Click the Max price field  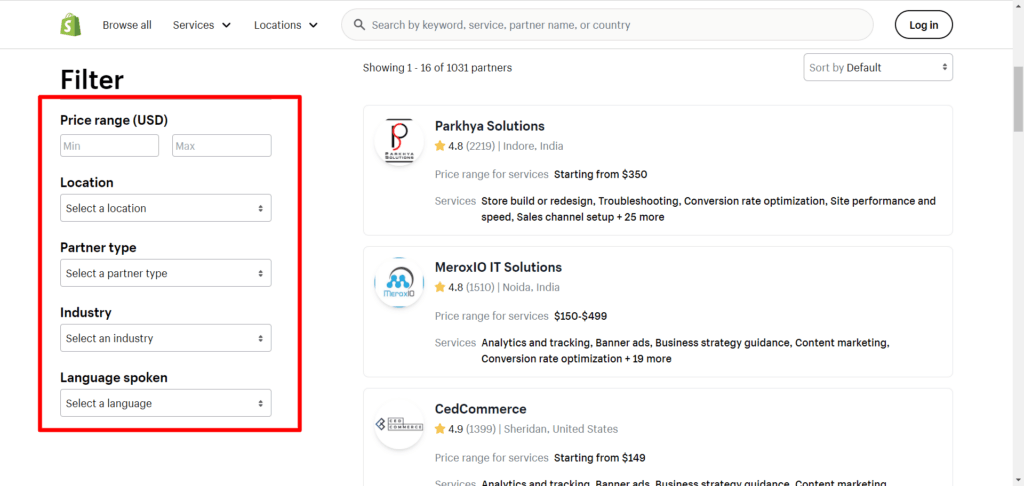[222, 146]
